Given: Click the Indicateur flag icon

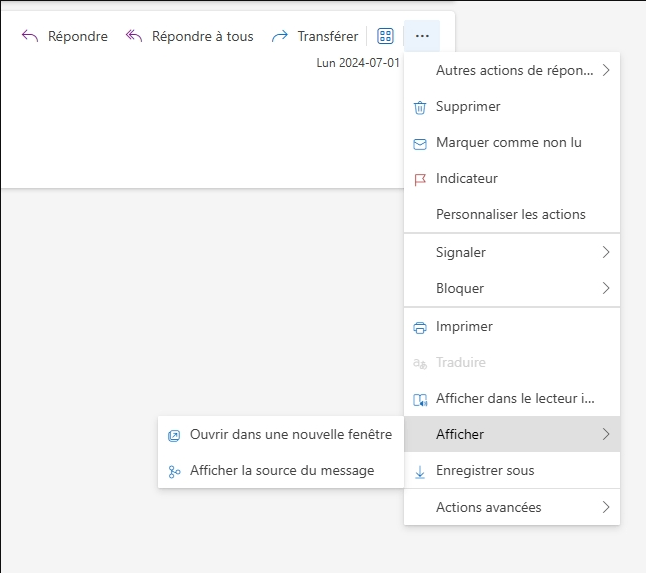Looking at the screenshot, I should click(420, 180).
